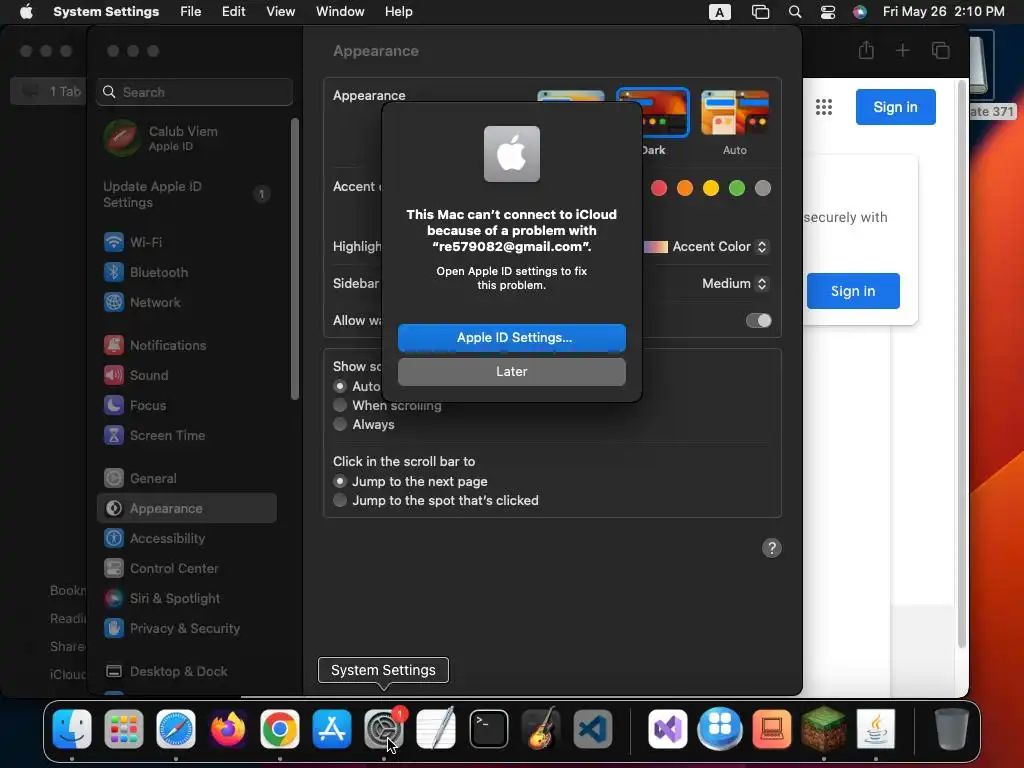Select Auto appearance thumbnail
Image resolution: width=1024 pixels, height=768 pixels.
tap(735, 114)
